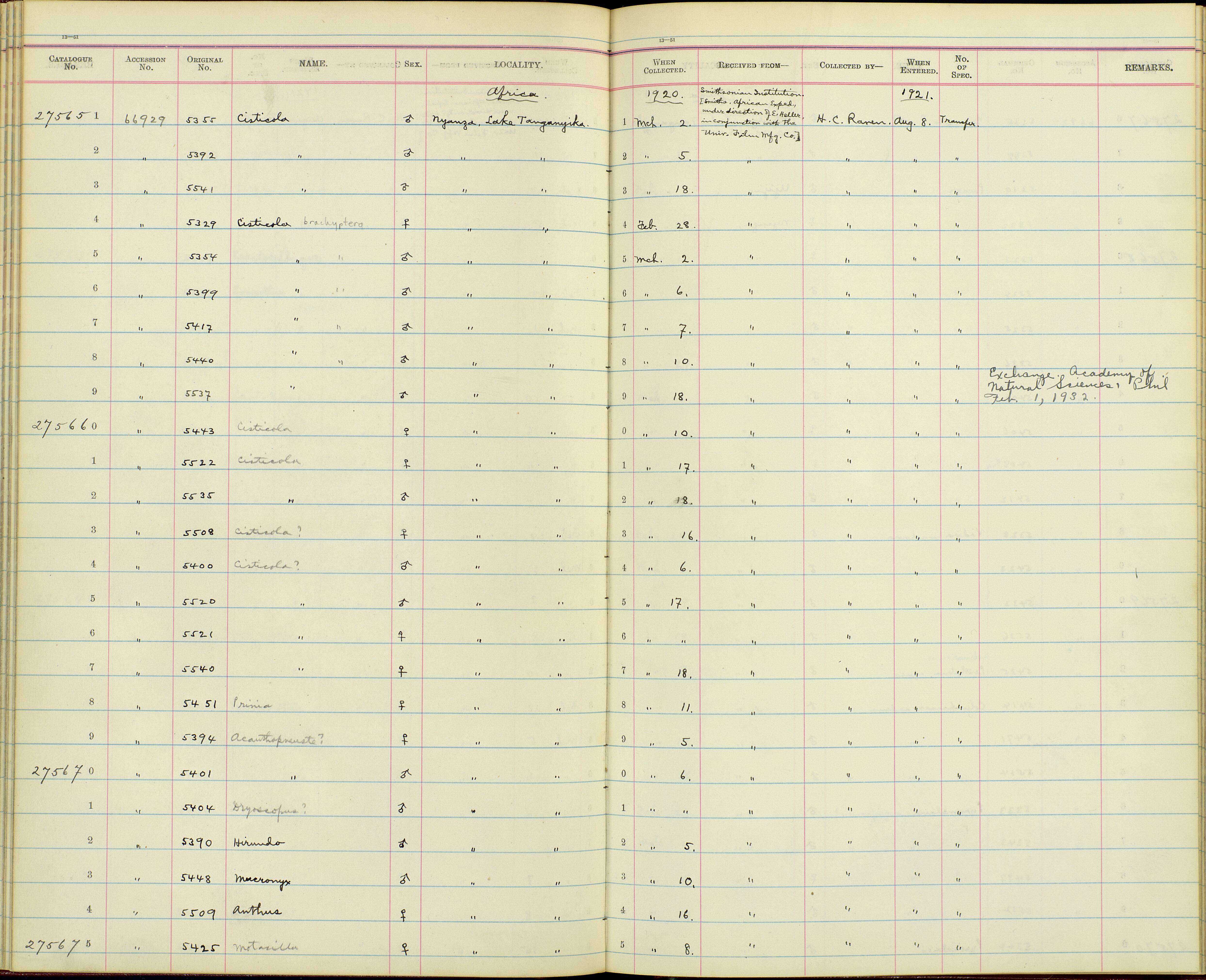Select original number 5390
Image resolution: width=1206 pixels, height=980 pixels.
pos(197,843)
